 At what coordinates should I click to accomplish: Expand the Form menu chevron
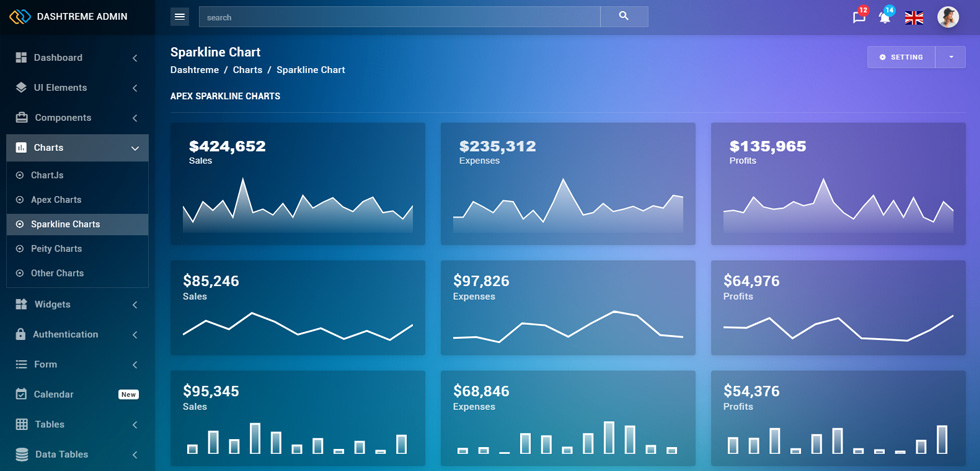(x=135, y=365)
